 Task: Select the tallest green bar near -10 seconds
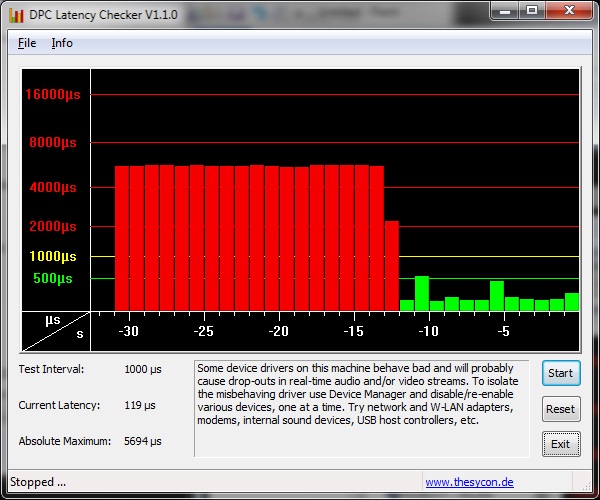(422, 293)
